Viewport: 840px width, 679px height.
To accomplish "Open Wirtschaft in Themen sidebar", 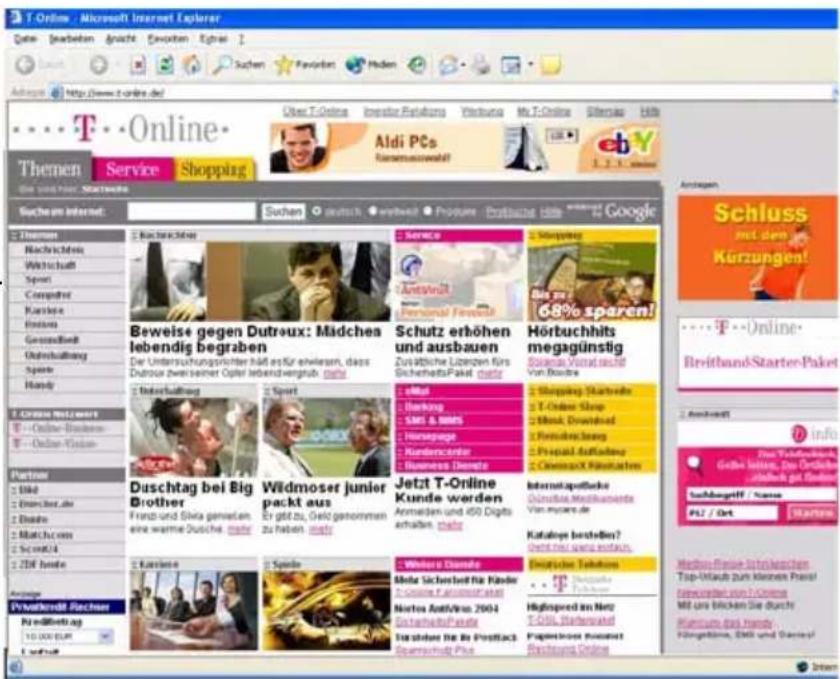I will click(x=50, y=265).
